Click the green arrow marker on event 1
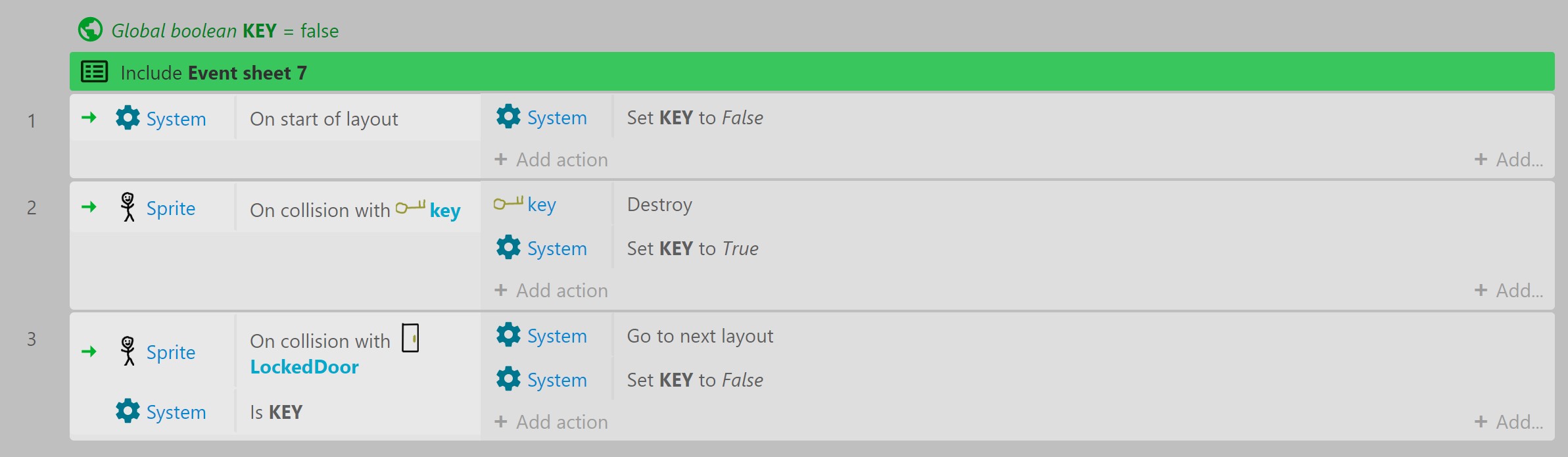 [x=89, y=118]
